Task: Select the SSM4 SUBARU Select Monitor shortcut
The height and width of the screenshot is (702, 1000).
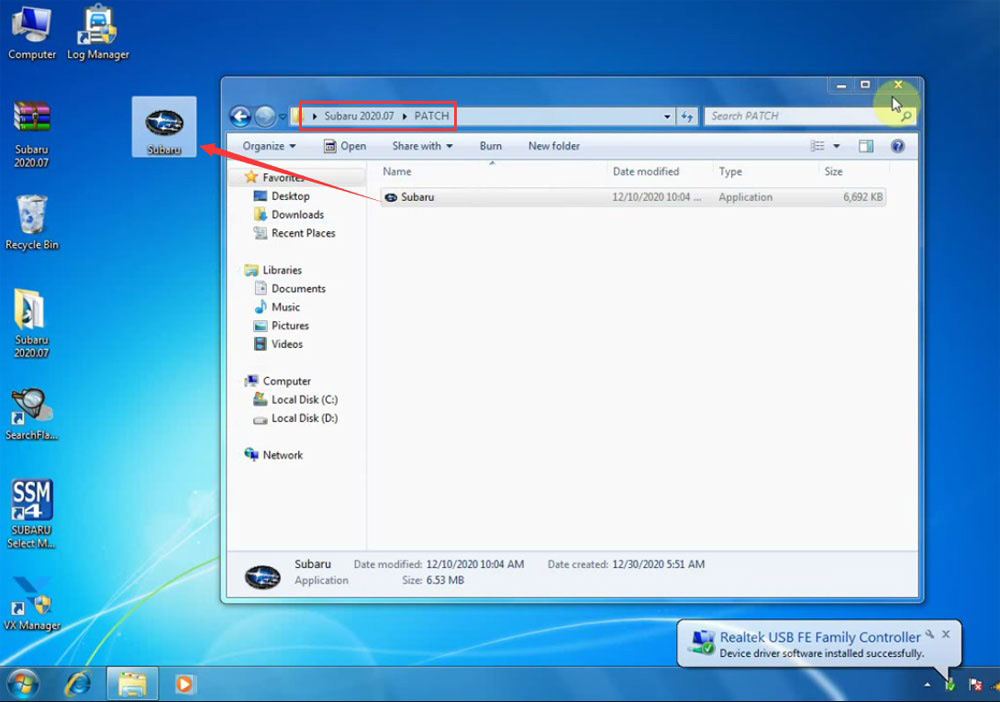Action: click(x=31, y=514)
